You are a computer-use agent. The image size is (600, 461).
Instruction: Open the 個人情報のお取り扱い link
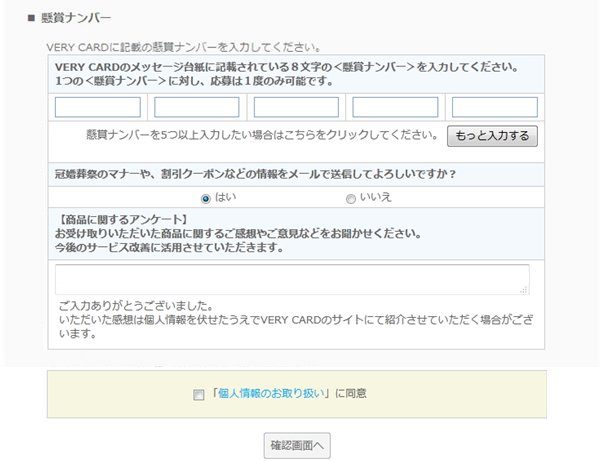pos(271,393)
